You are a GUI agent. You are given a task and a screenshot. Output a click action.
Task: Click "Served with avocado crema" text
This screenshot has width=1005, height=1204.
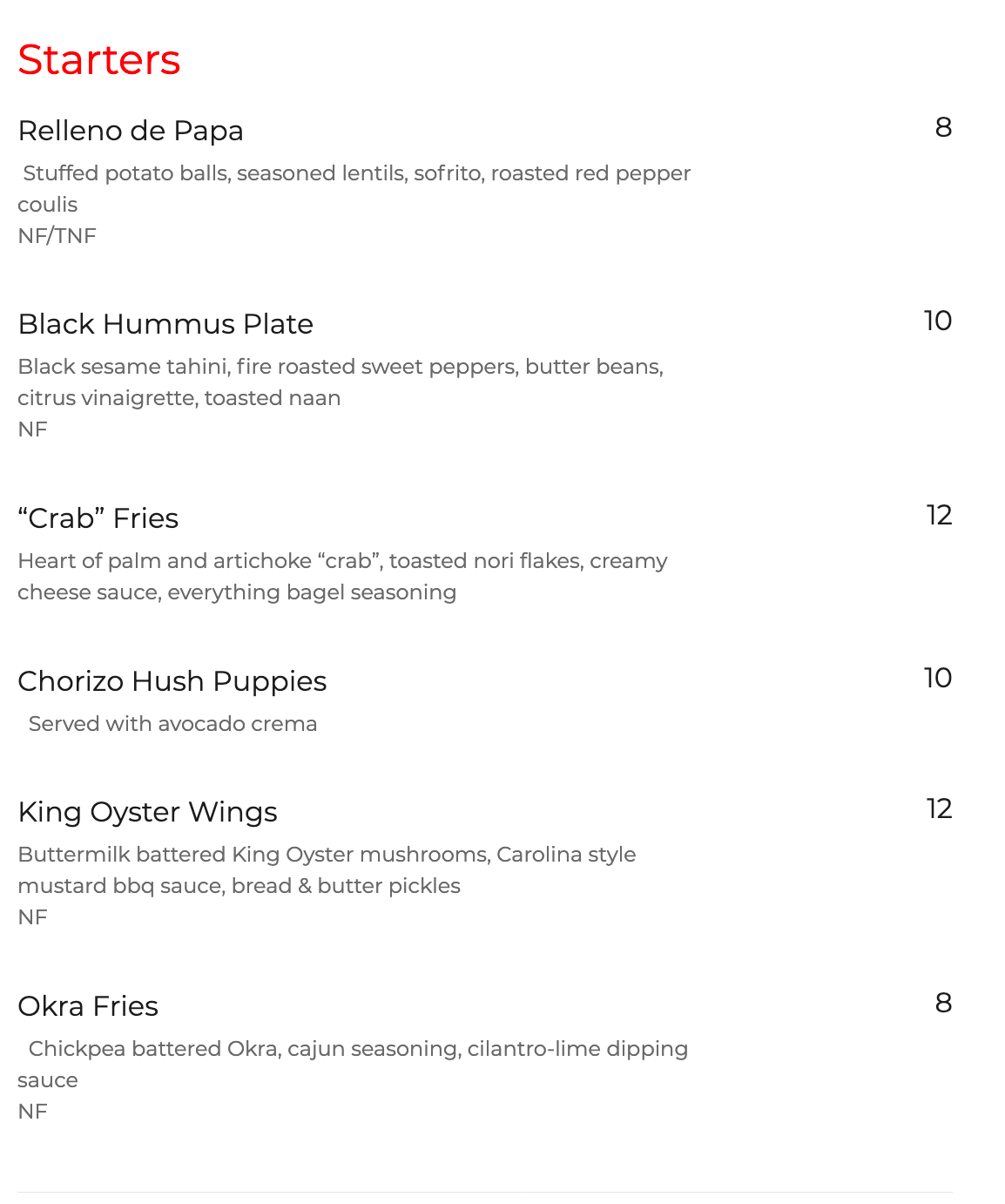172,724
